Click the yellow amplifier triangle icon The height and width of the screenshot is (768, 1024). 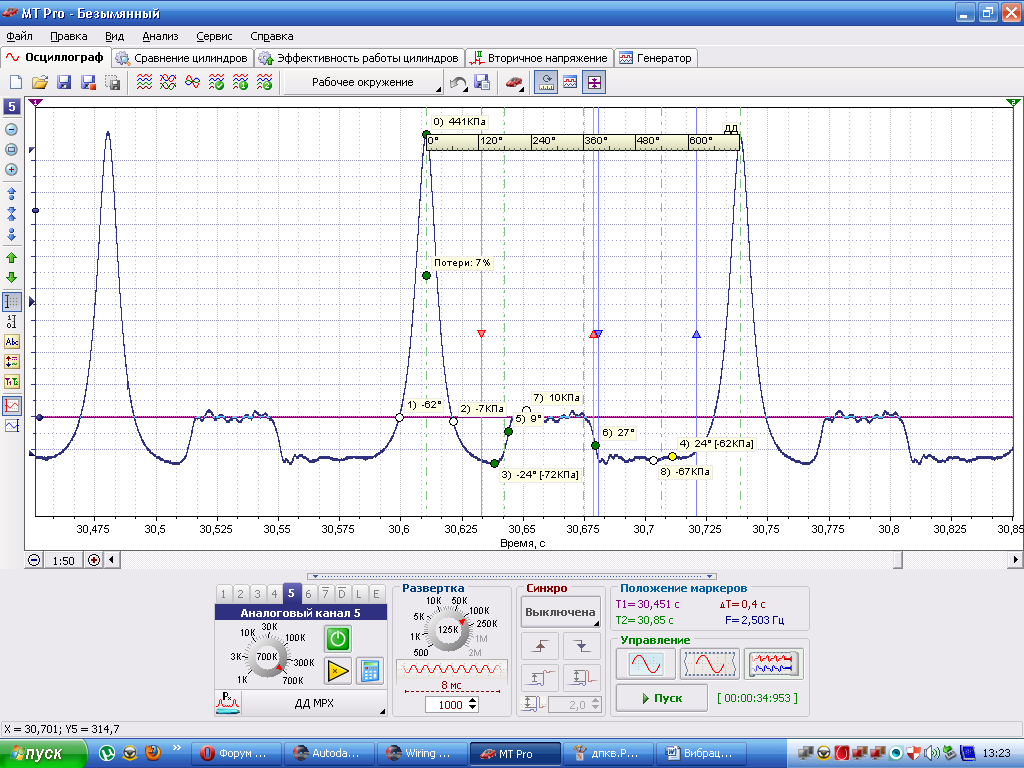[x=338, y=671]
